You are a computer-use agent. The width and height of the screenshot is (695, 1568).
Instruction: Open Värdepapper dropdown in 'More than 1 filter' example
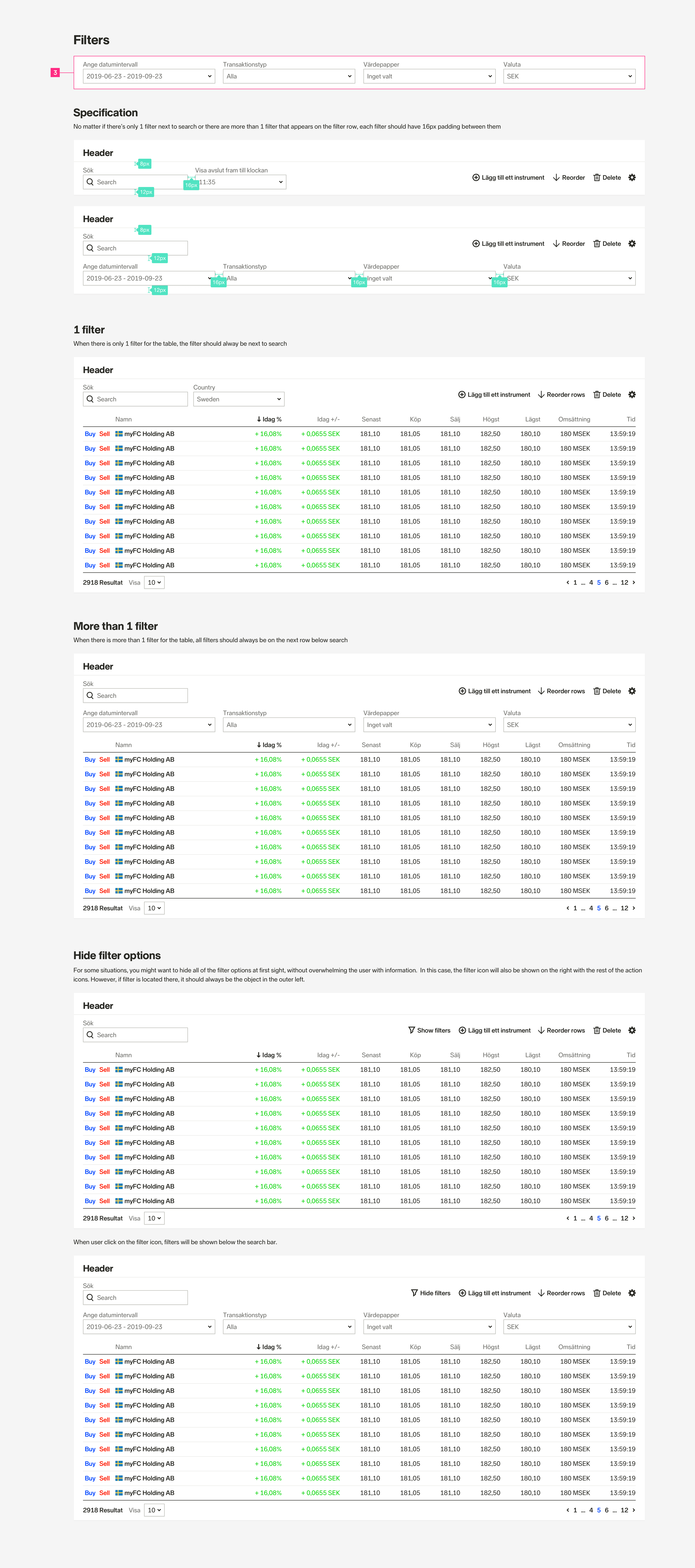429,725
